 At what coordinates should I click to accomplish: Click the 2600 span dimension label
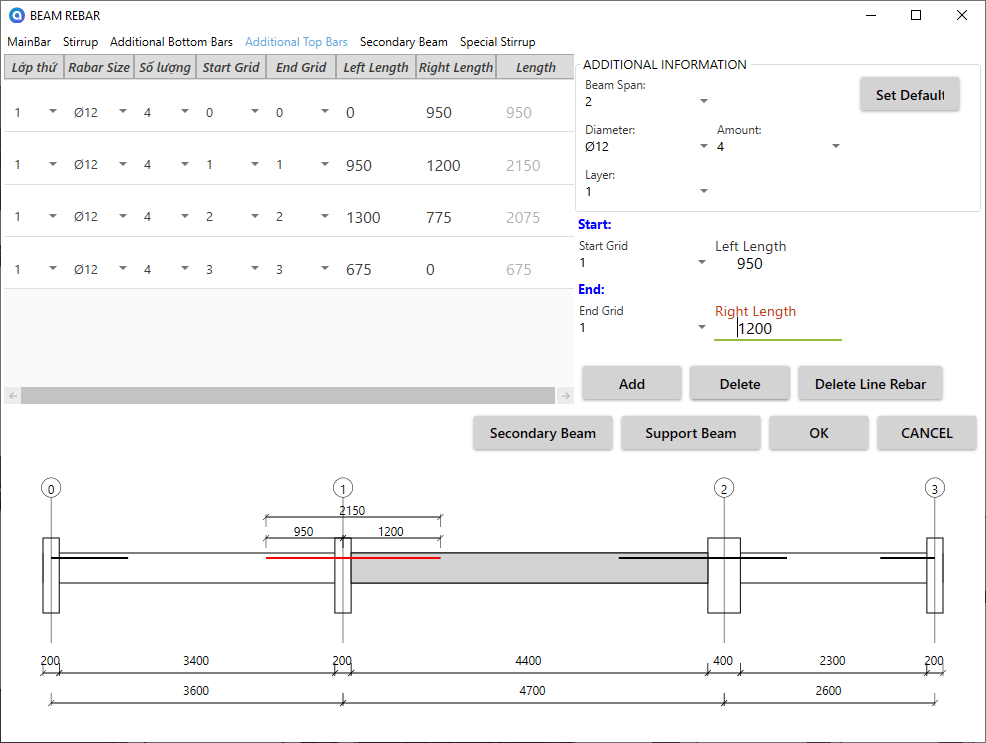[x=828, y=690]
